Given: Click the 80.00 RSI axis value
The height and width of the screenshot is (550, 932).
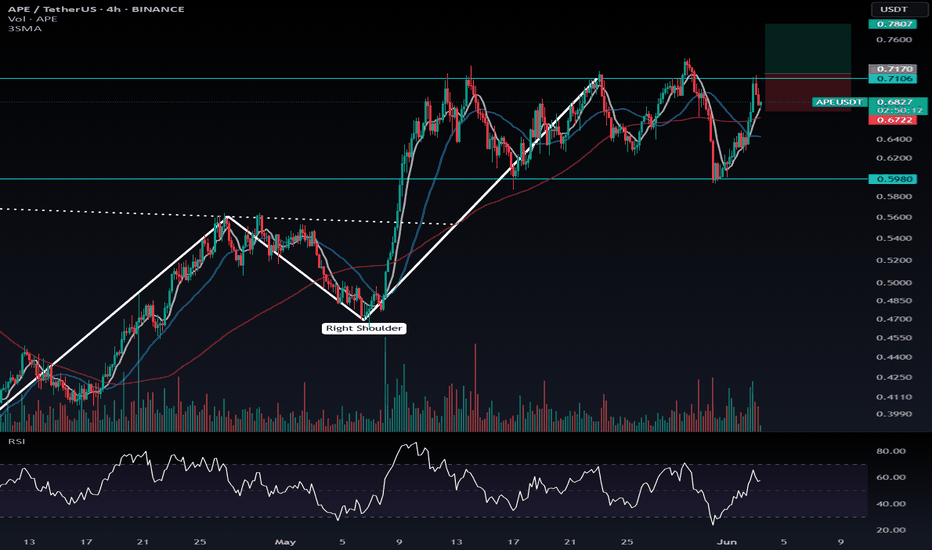Looking at the screenshot, I should pyautogui.click(x=891, y=451).
